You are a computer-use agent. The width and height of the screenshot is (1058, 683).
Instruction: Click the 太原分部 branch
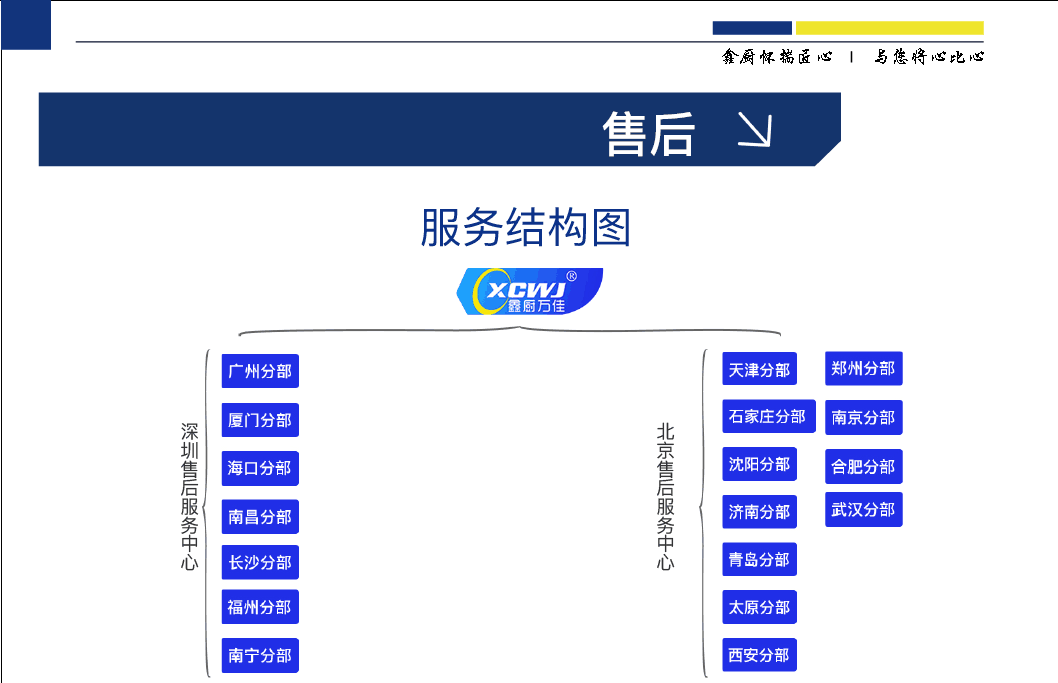coord(760,607)
